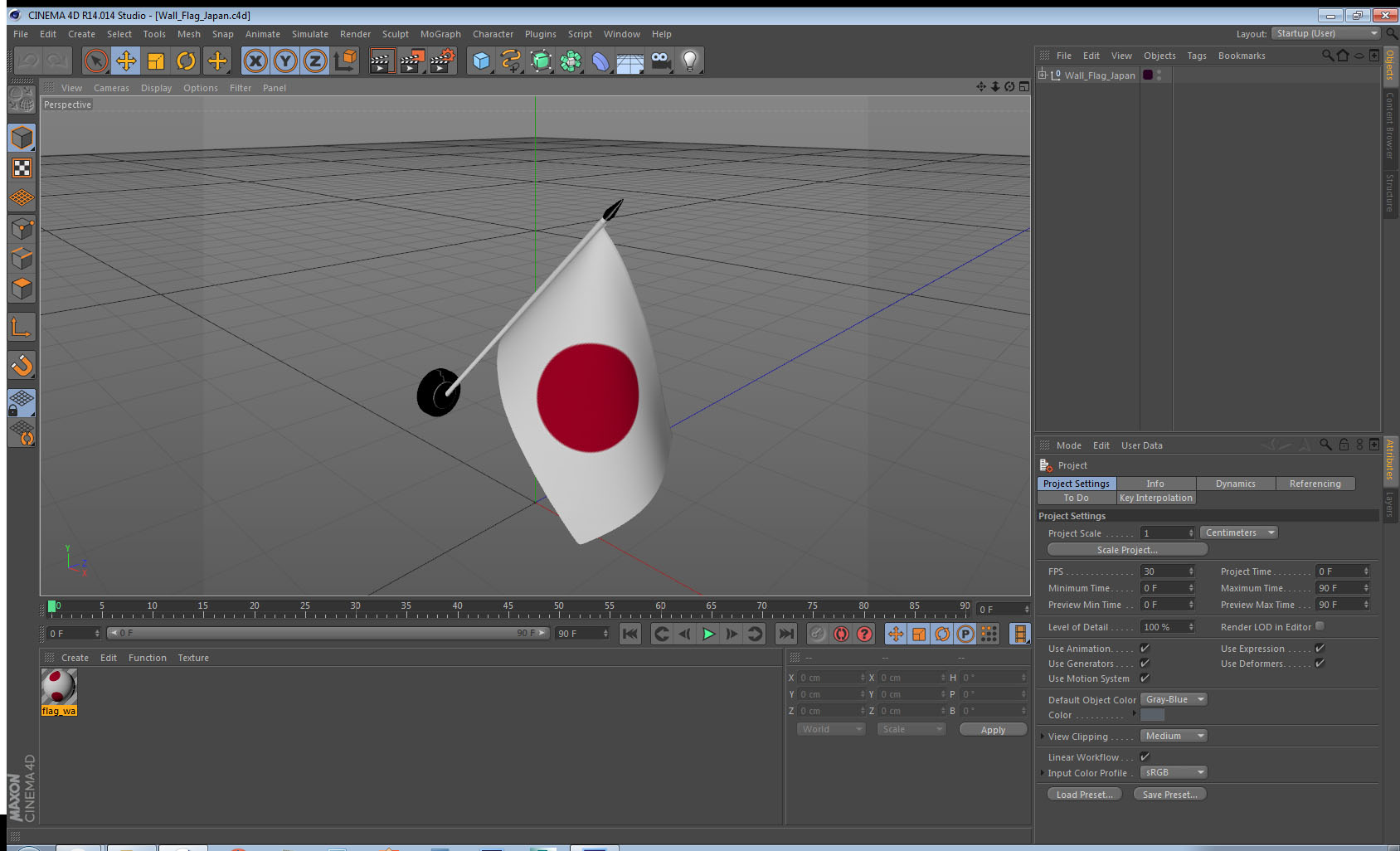Open the Simulate menu
Screen dimensions: 1400x851
click(x=310, y=34)
